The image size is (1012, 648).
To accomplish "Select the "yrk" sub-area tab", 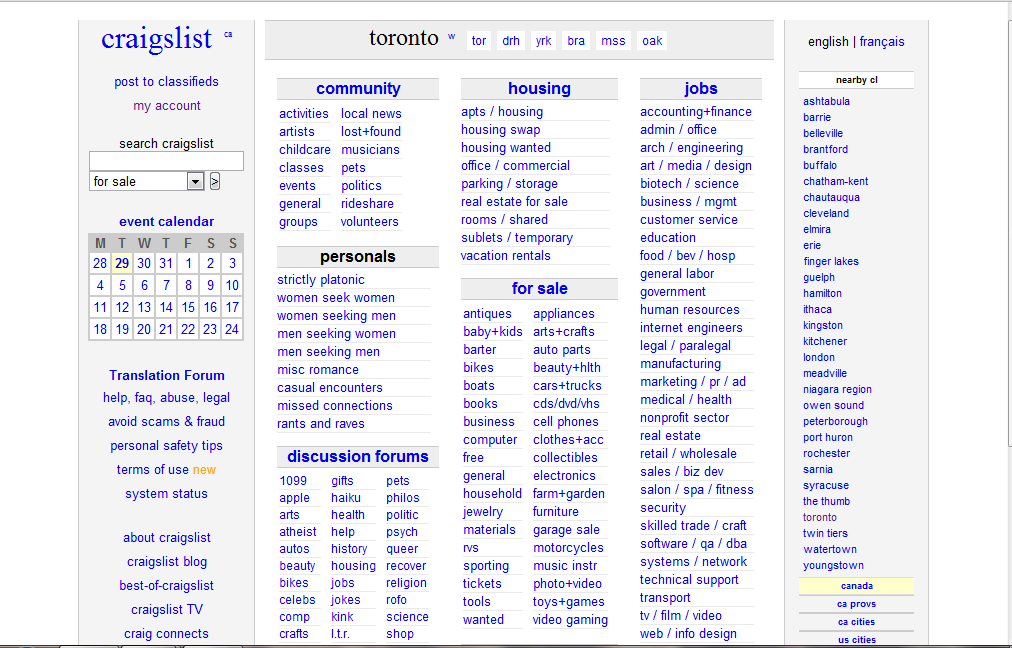I will click(543, 41).
